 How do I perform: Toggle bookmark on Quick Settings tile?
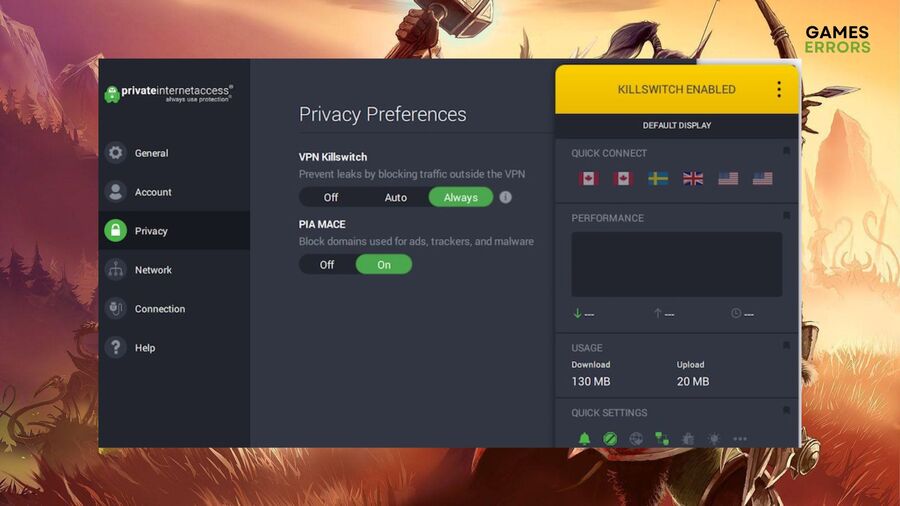786,410
